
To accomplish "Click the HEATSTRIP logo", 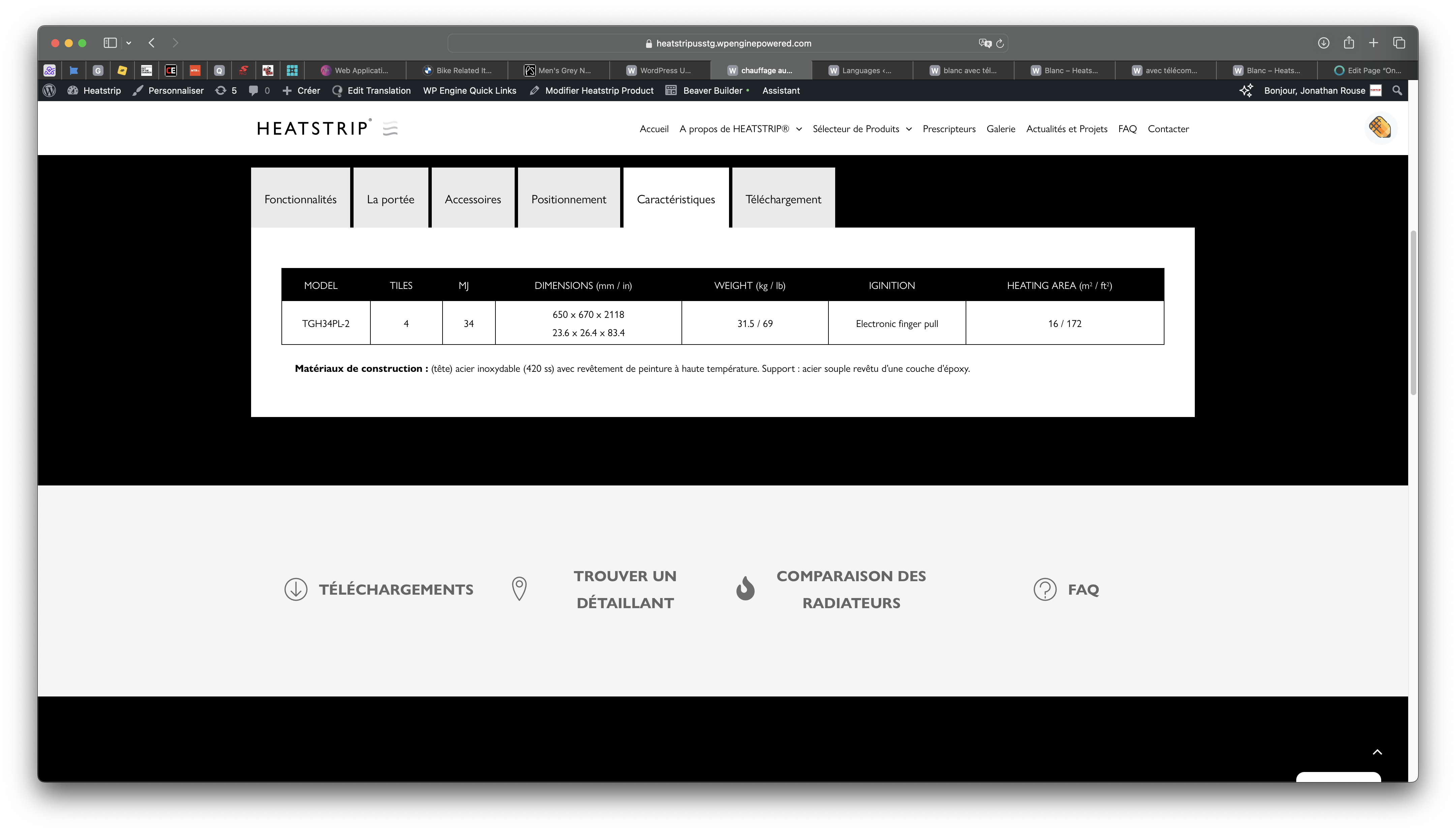I will (x=327, y=128).
